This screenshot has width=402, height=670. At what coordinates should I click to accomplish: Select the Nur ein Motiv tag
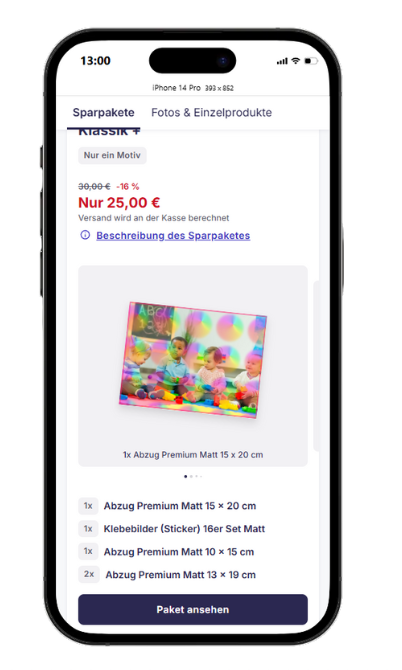[112, 155]
